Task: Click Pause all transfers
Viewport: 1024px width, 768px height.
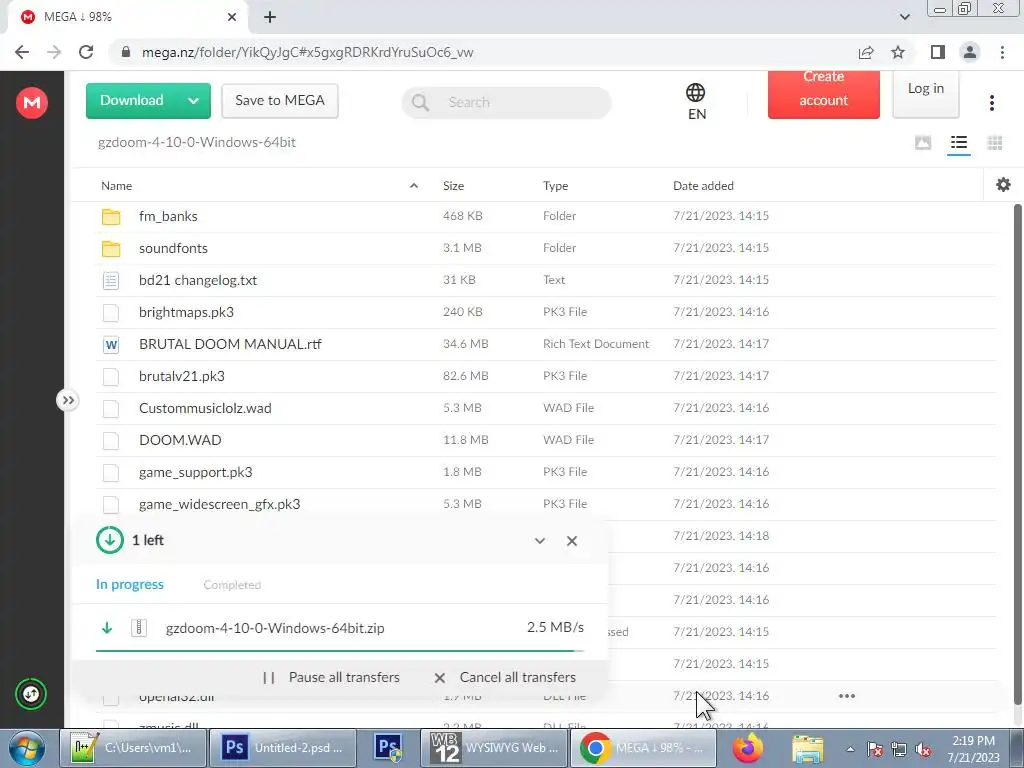Action: (331, 677)
